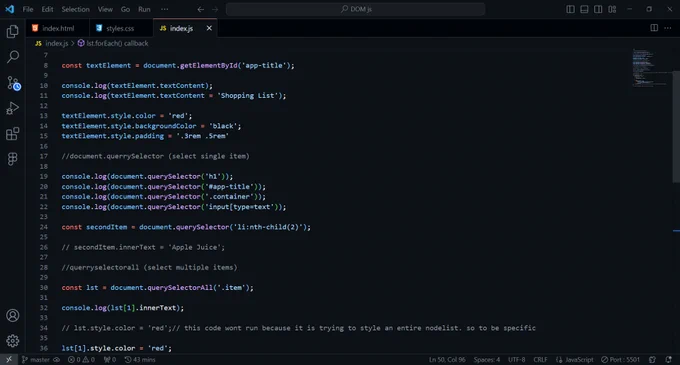Click line number 24 in gutter

tap(43, 227)
